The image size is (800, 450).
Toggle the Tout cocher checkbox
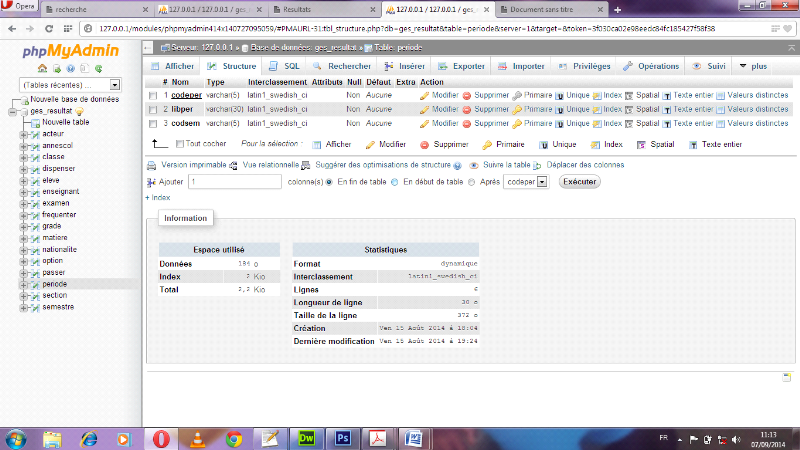180,144
